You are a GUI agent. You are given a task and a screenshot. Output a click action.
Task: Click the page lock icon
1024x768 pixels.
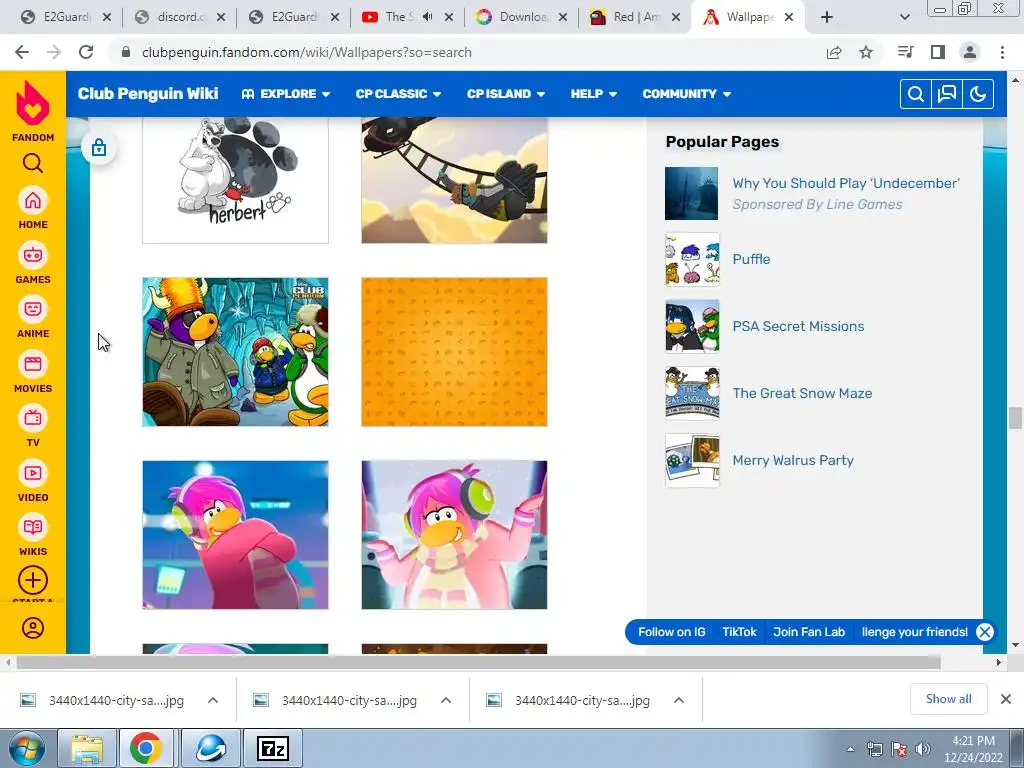(x=99, y=148)
